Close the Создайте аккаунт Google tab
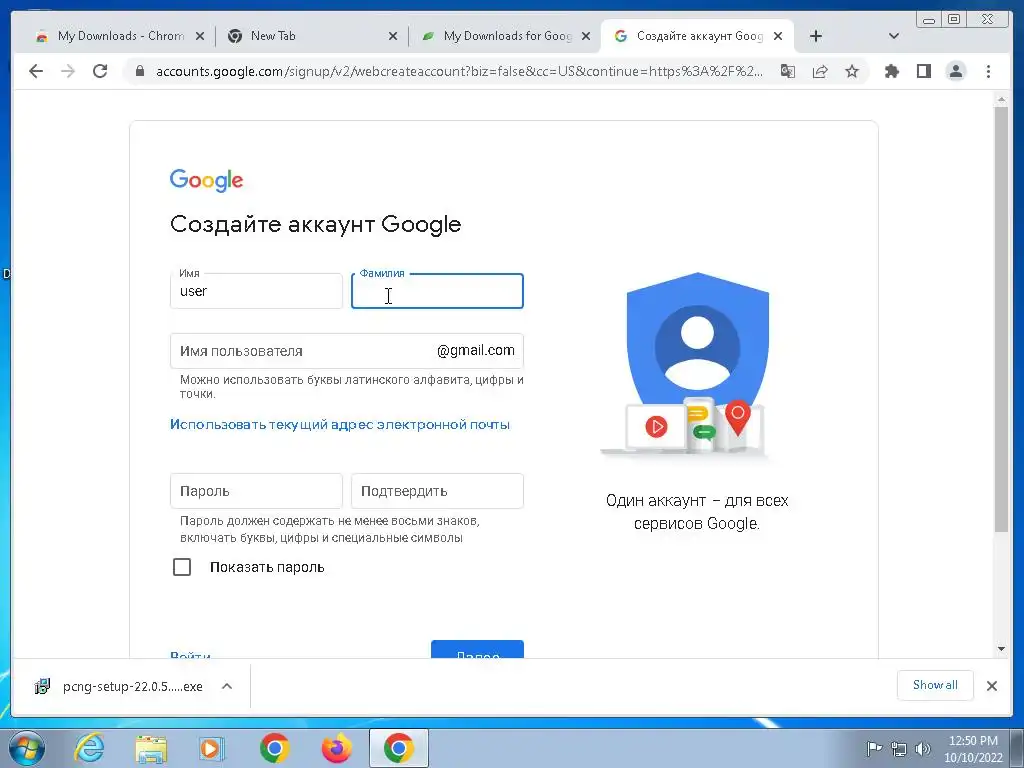The image size is (1024, 768). tap(778, 37)
